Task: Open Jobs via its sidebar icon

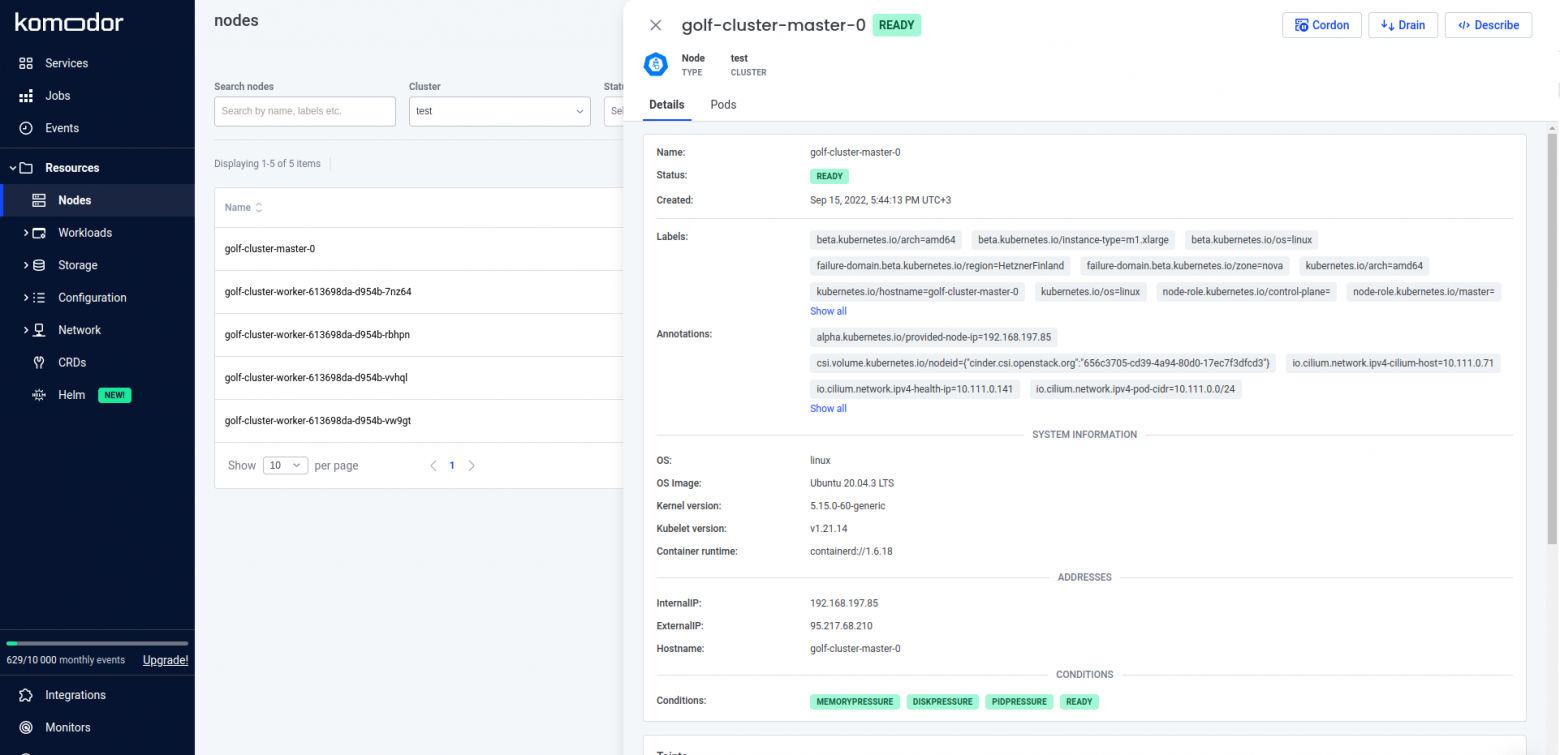Action: pos(26,96)
